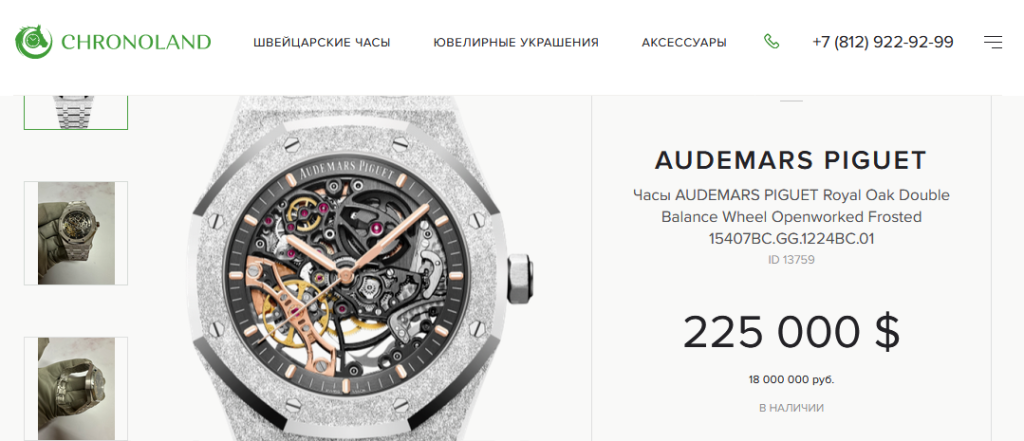Click the 18 000 000 руб. price
1024x441 pixels.
coord(791,380)
